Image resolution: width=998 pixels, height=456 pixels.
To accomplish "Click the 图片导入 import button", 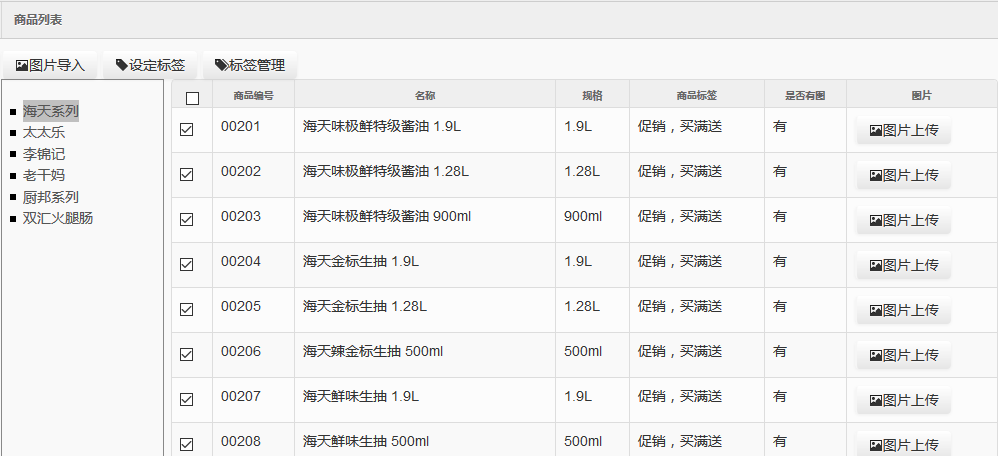I will click(50, 65).
